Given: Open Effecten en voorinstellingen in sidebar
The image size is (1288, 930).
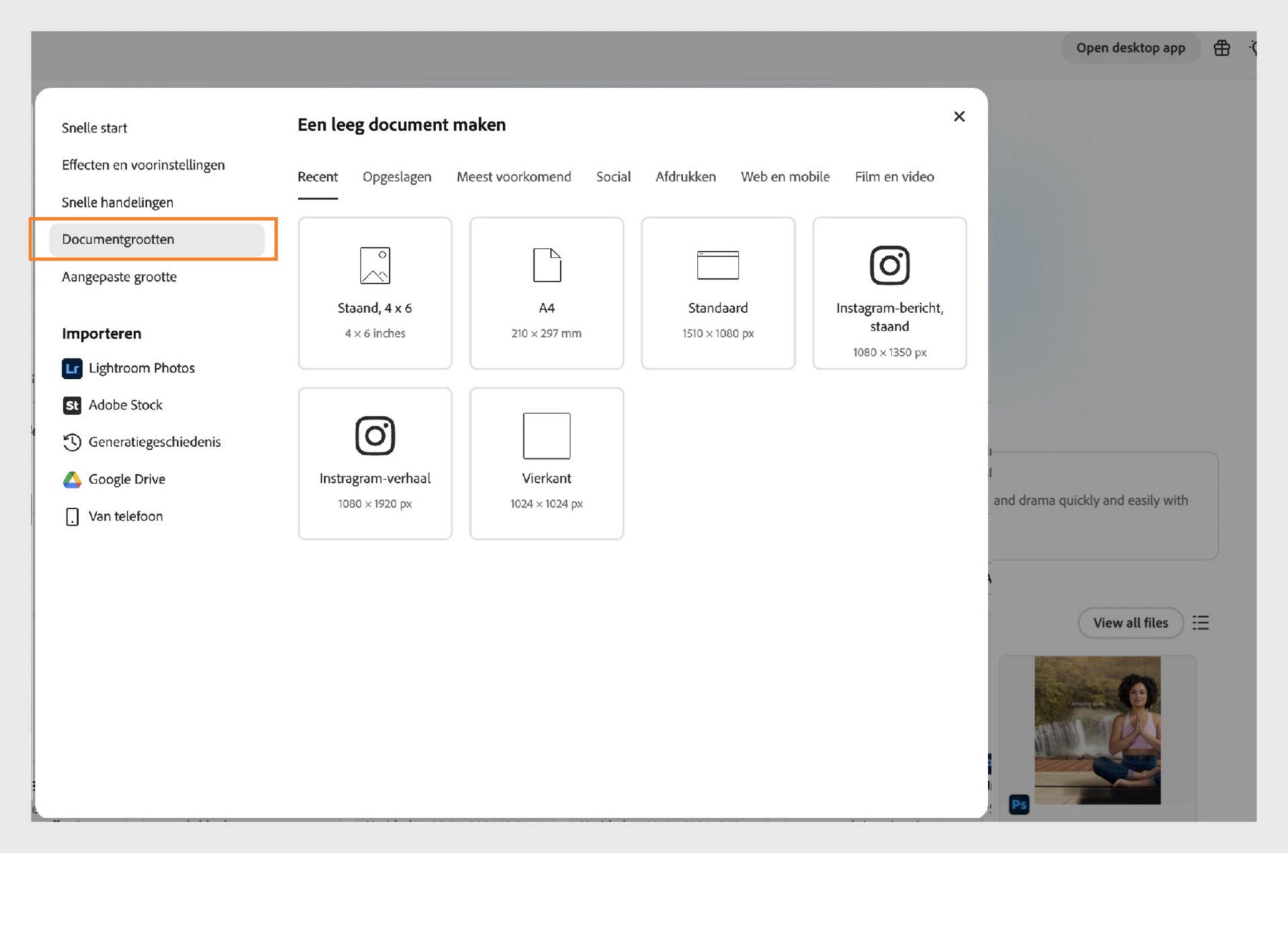Looking at the screenshot, I should click(x=143, y=165).
